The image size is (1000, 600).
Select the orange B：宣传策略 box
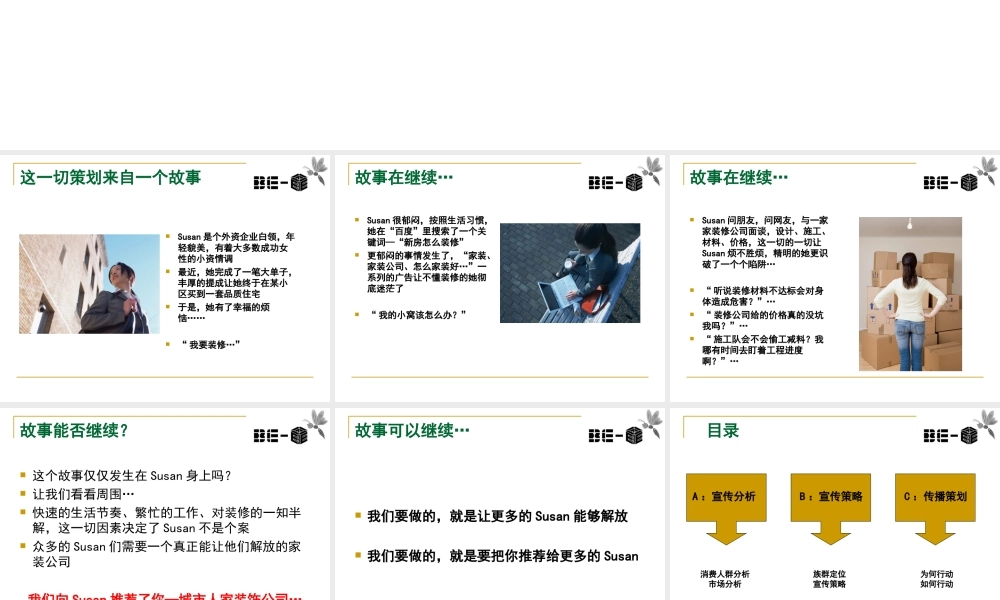click(830, 496)
